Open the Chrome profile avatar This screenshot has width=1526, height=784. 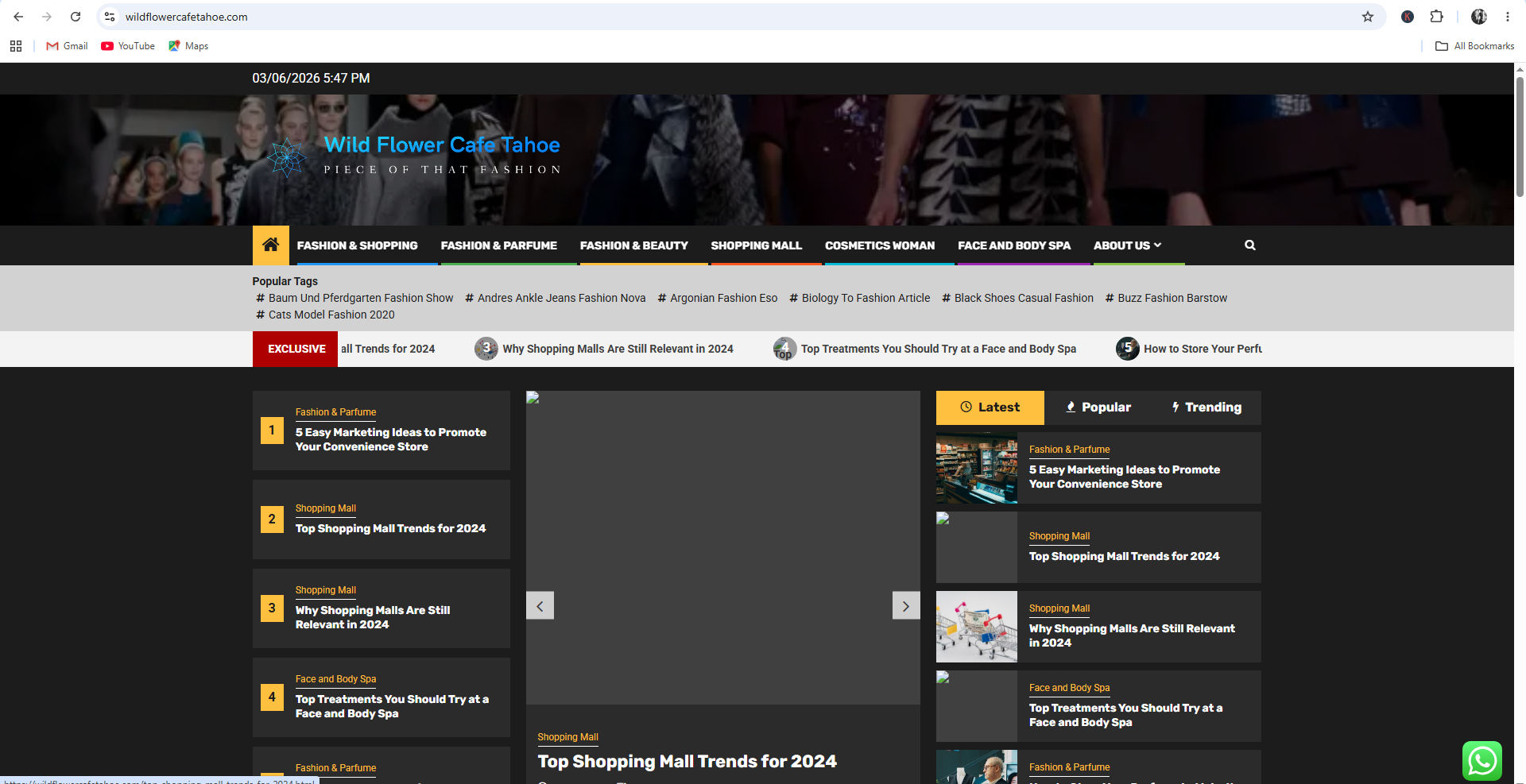[1479, 17]
